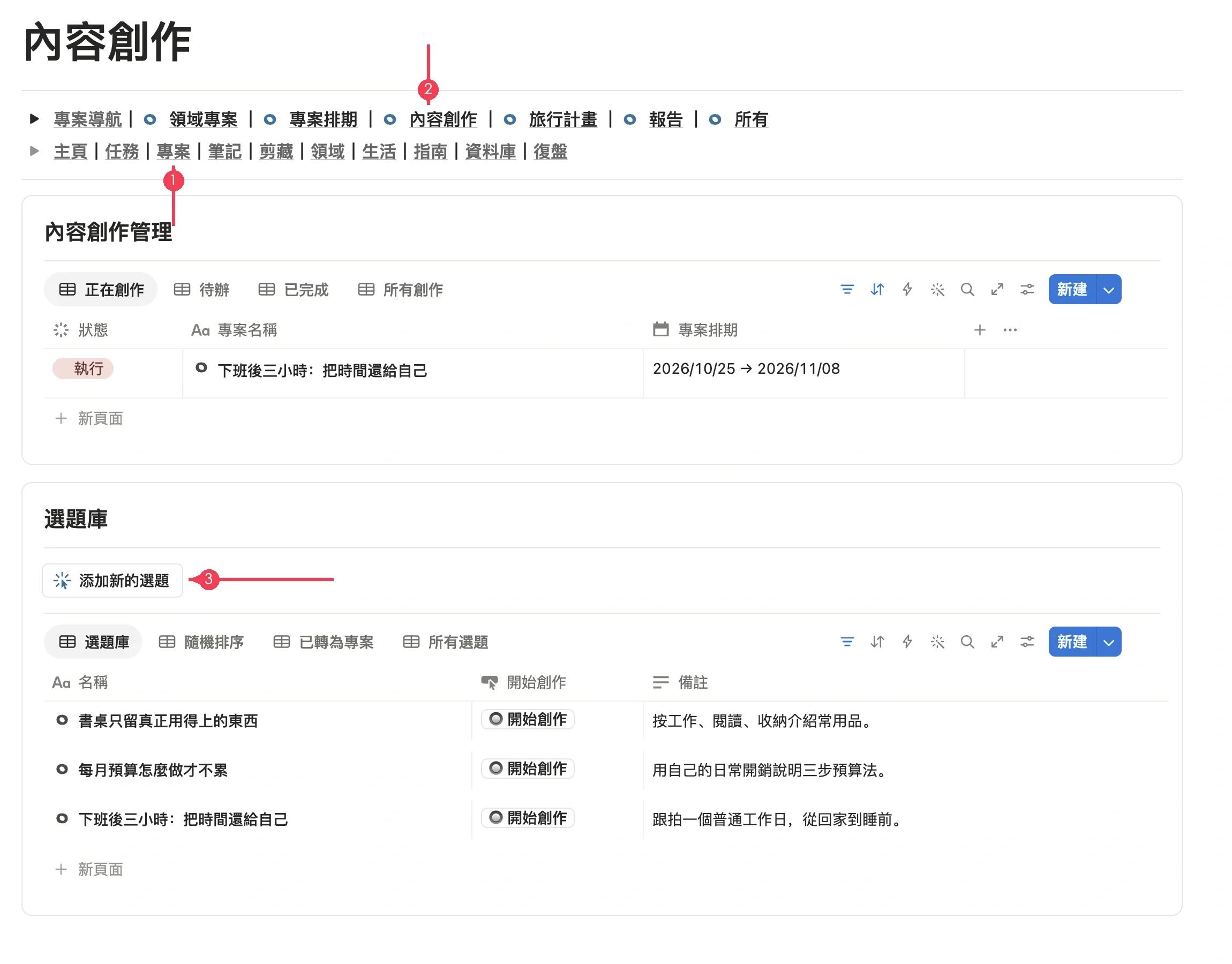Click the 添加新的選題 button

[112, 580]
